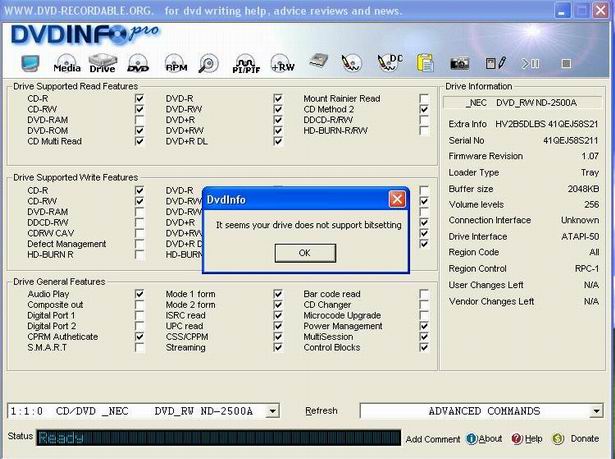The width and height of the screenshot is (615, 459).
Task: Click the Donate button
Action: tap(575, 439)
